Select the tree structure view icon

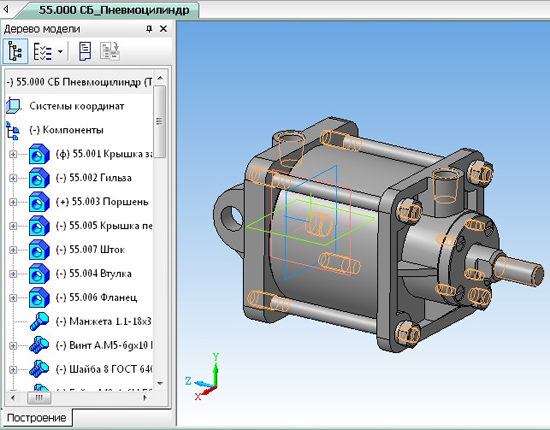coord(15,51)
